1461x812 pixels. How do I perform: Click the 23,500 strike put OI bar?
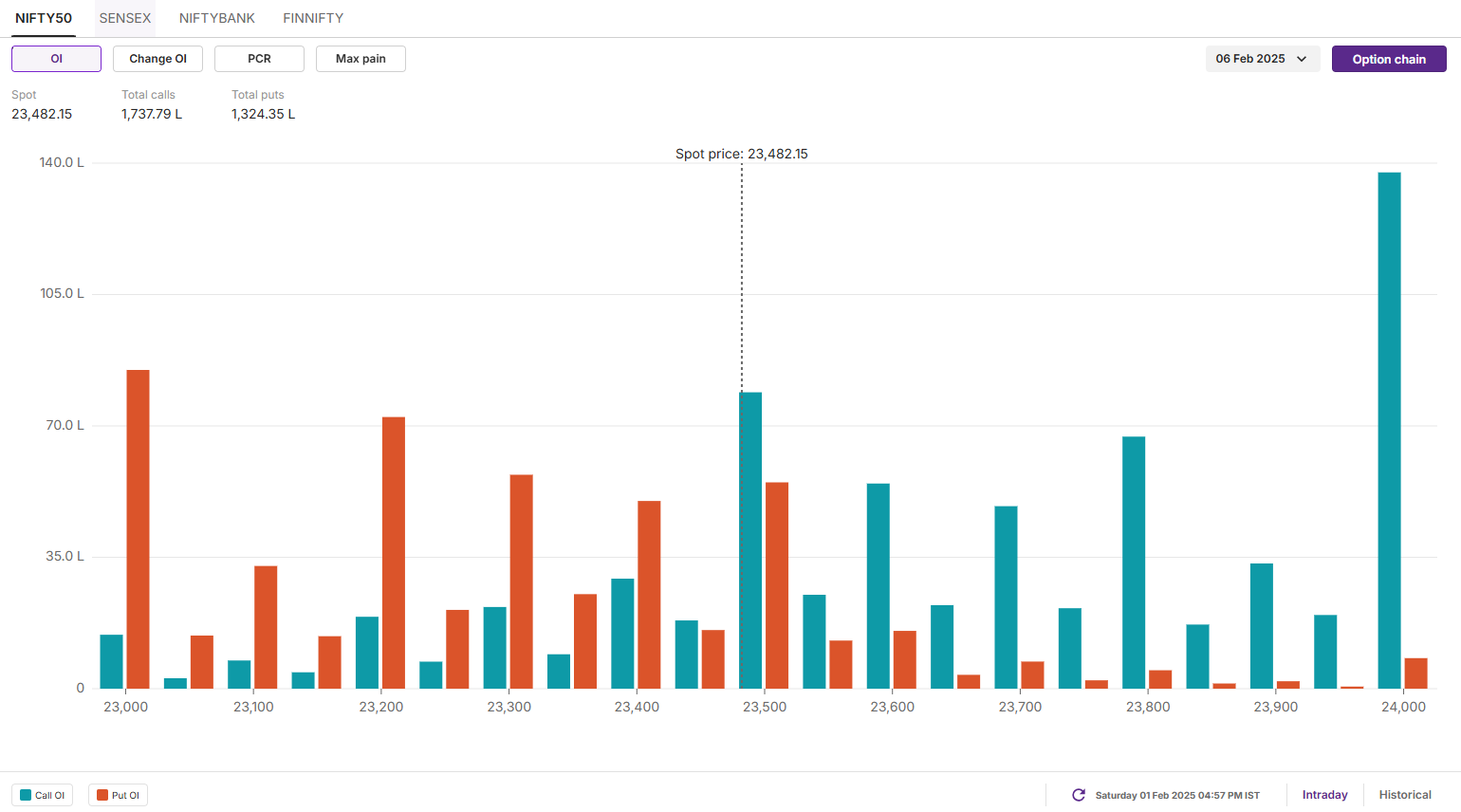click(777, 585)
